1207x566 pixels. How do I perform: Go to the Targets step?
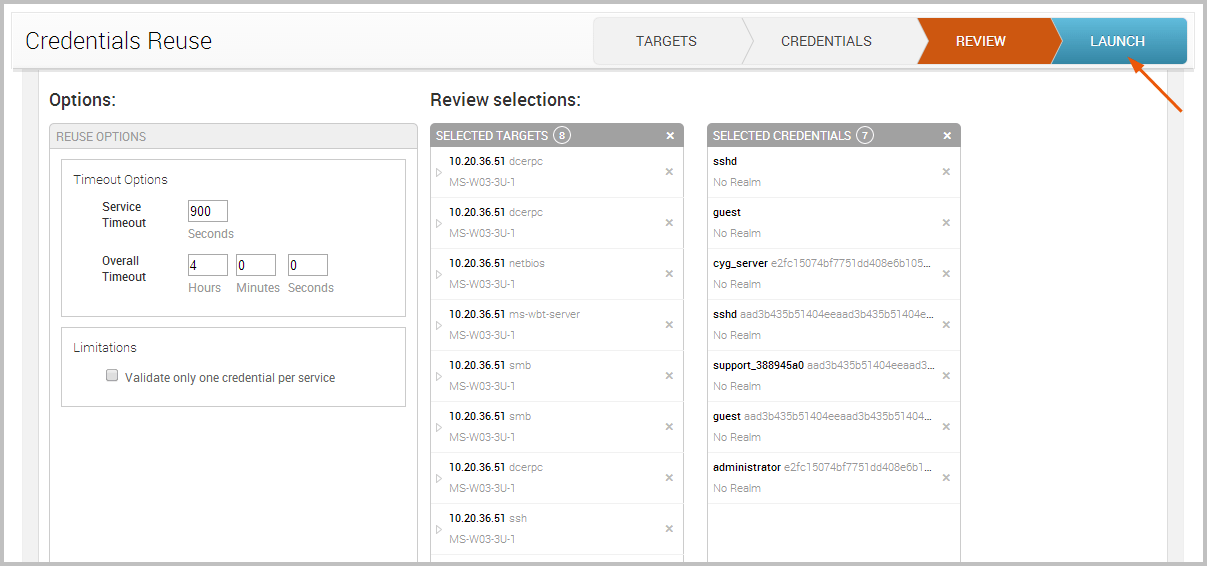666,42
